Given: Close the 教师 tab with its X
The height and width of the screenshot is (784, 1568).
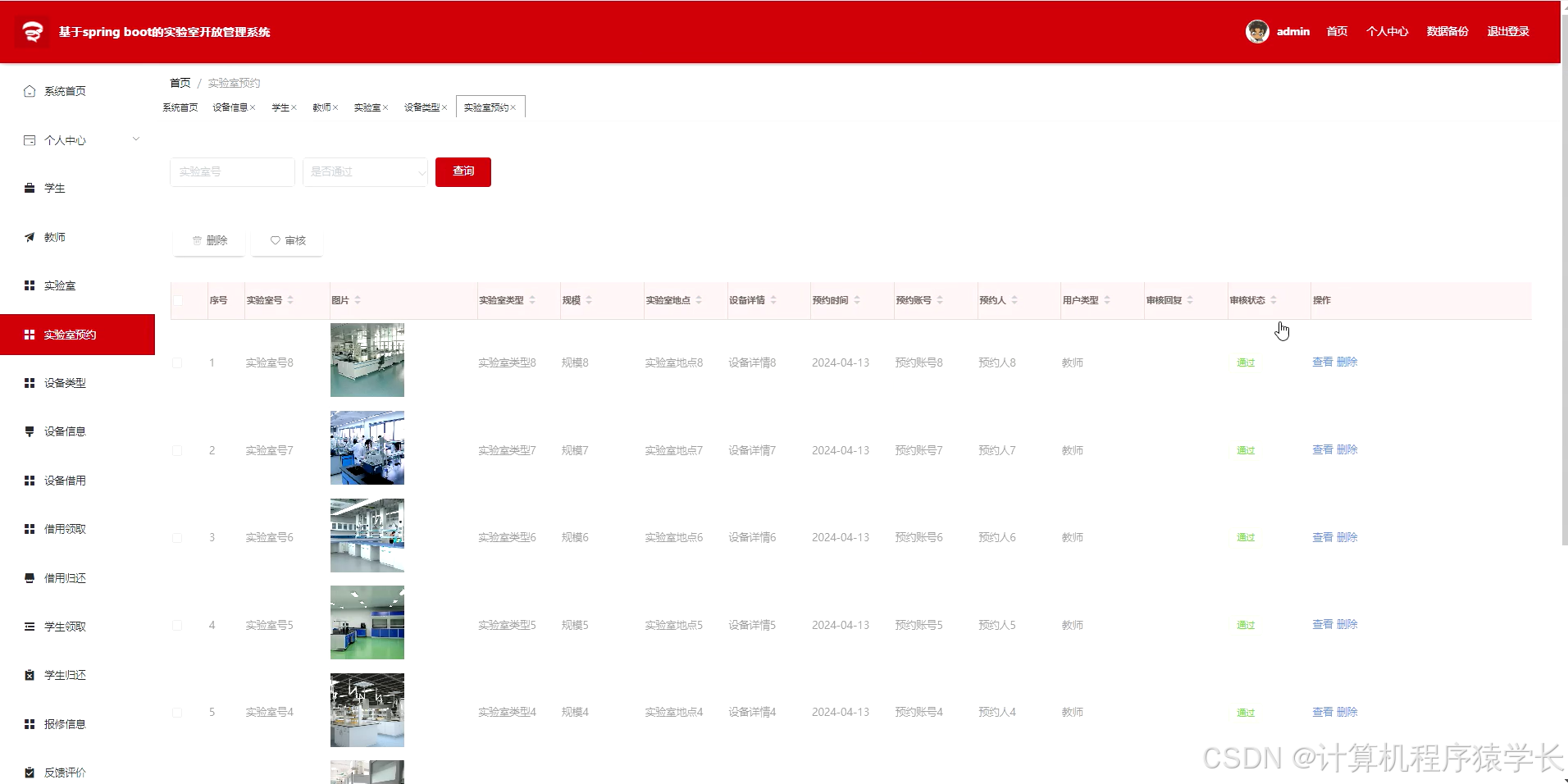Looking at the screenshot, I should pos(335,107).
